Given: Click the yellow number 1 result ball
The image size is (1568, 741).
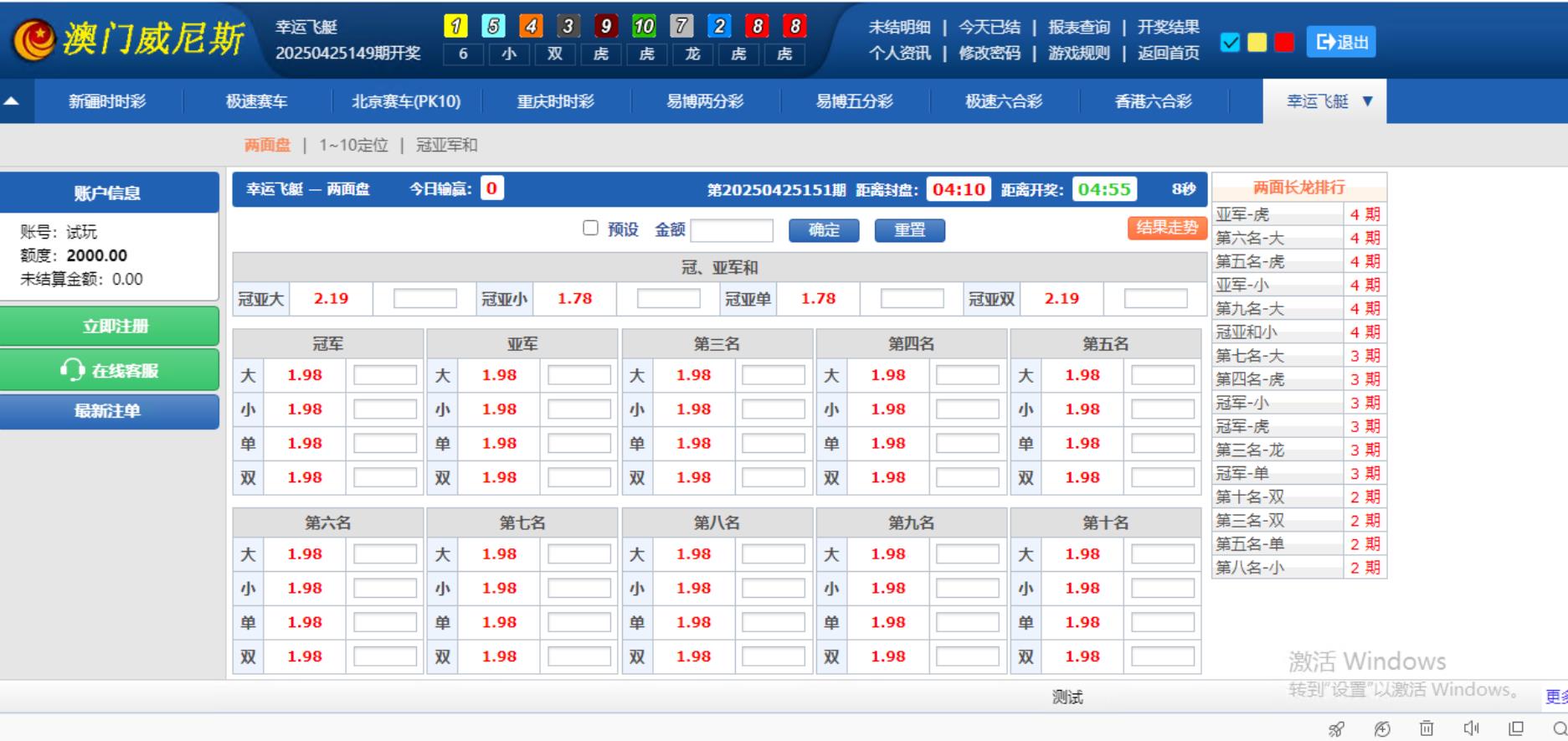Looking at the screenshot, I should coord(455,27).
